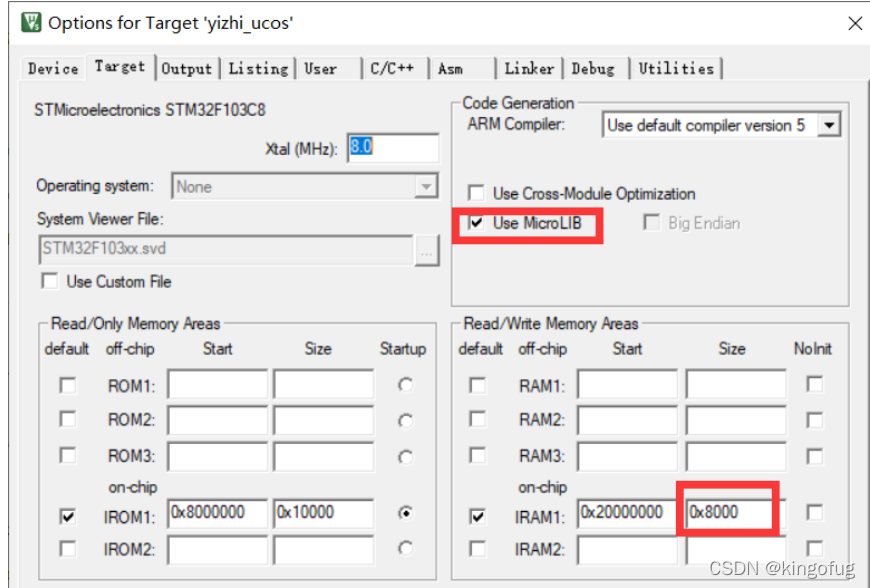The height and width of the screenshot is (588, 870).
Task: Click the ROM3 Size field
Action: coord(323,457)
